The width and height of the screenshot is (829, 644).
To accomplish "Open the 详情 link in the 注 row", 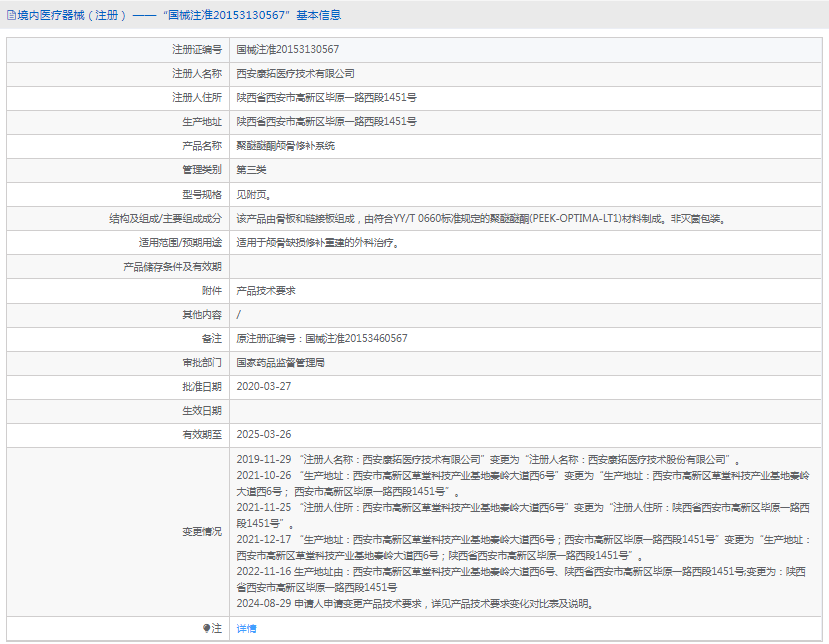I will (x=246, y=628).
